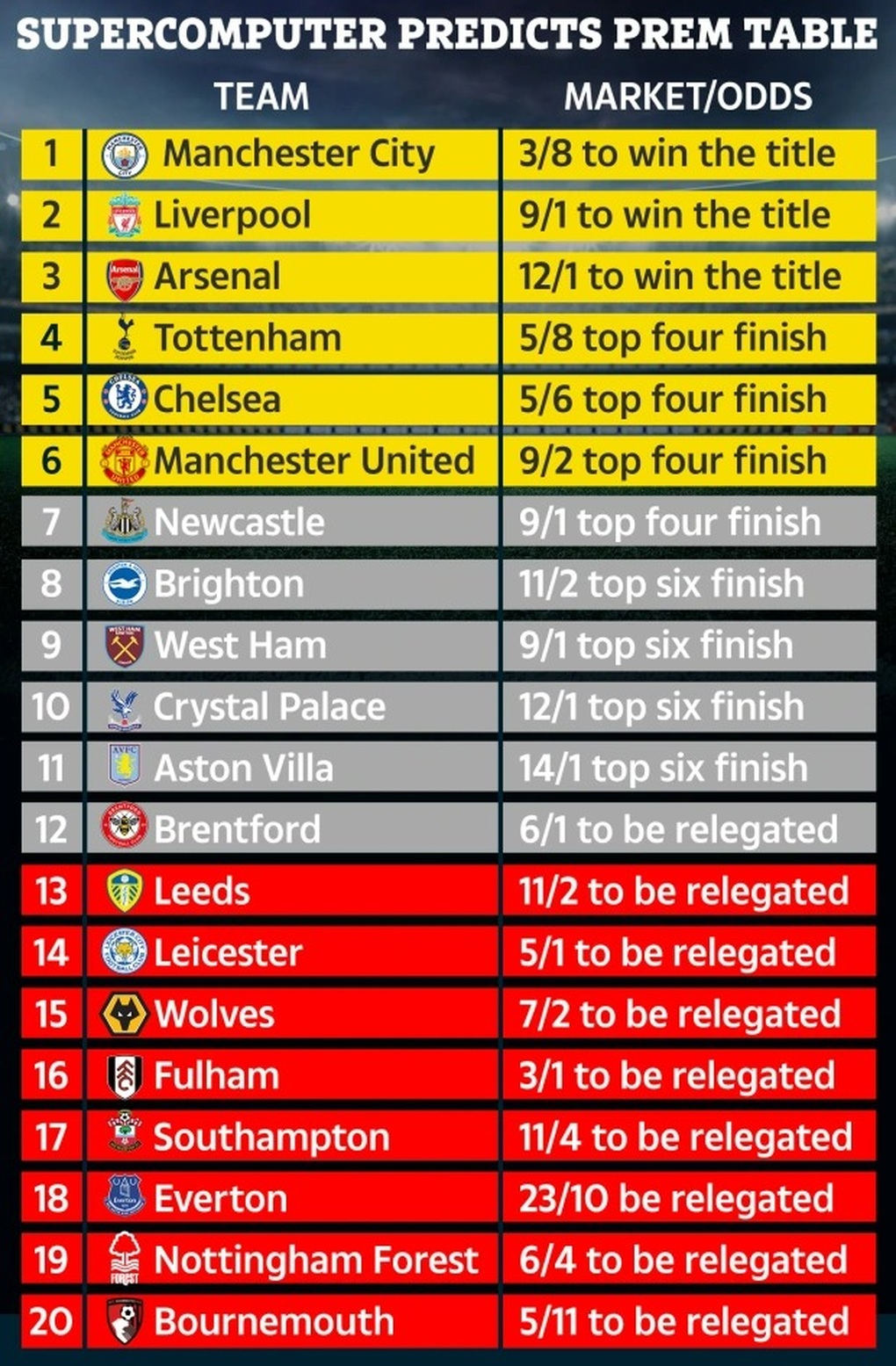Click the Crystal Palace team name
Screen dimensions: 896x1366
[269, 707]
